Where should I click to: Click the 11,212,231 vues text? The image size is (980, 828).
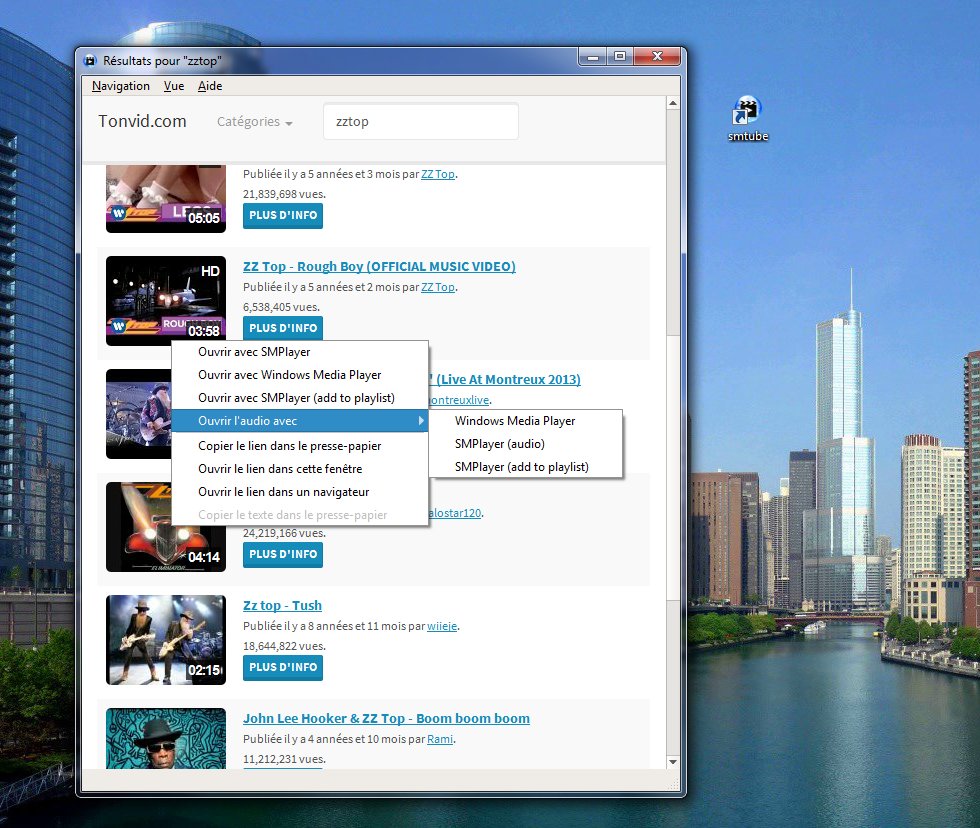click(284, 759)
